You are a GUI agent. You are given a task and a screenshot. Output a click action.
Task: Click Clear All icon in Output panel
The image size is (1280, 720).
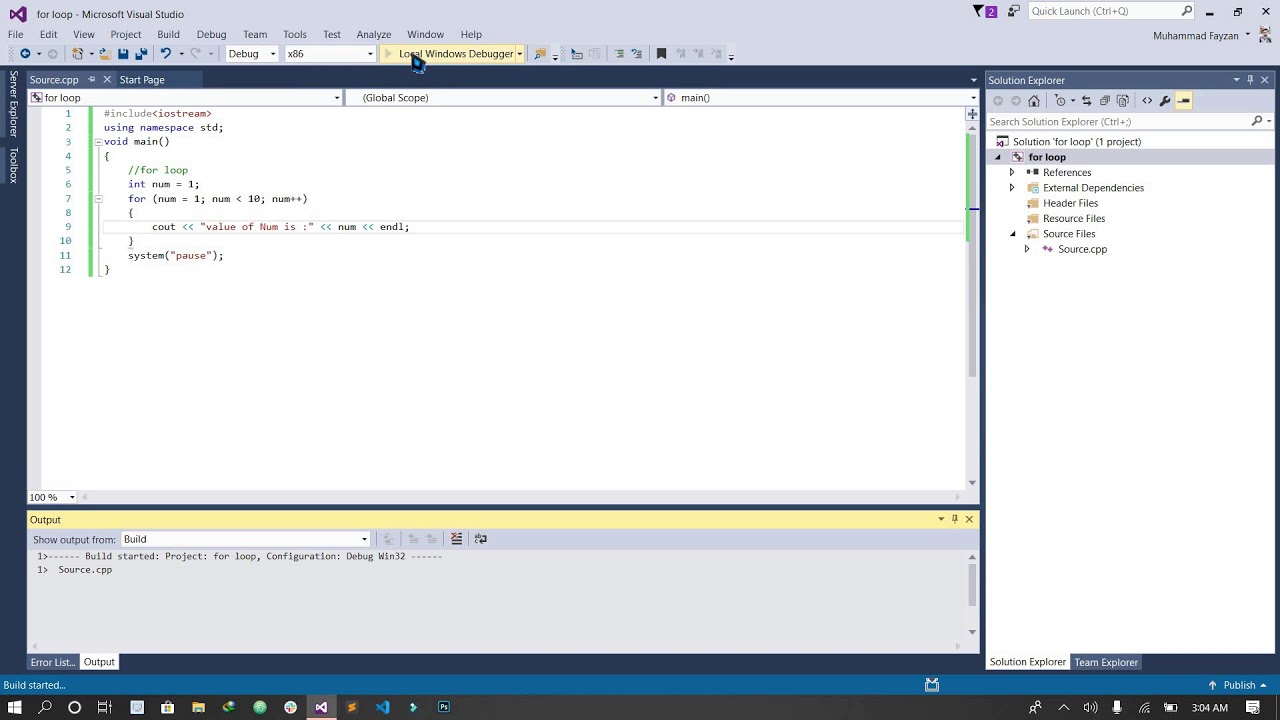(x=456, y=539)
